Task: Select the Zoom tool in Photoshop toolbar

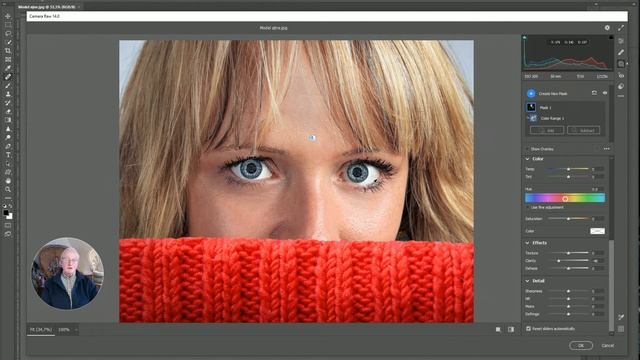Action: pos(8,189)
